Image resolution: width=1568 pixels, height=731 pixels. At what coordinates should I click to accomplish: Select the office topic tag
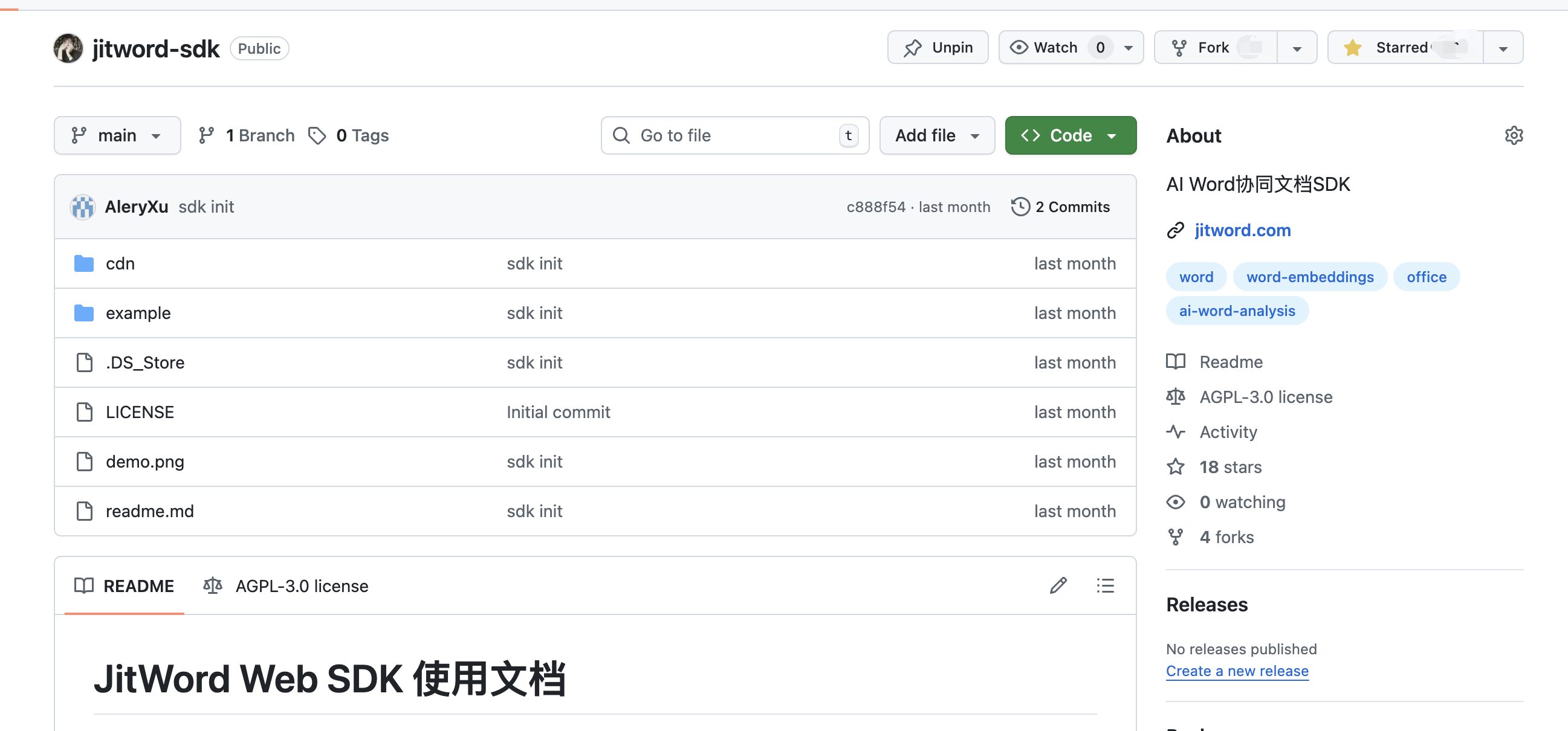tap(1425, 277)
